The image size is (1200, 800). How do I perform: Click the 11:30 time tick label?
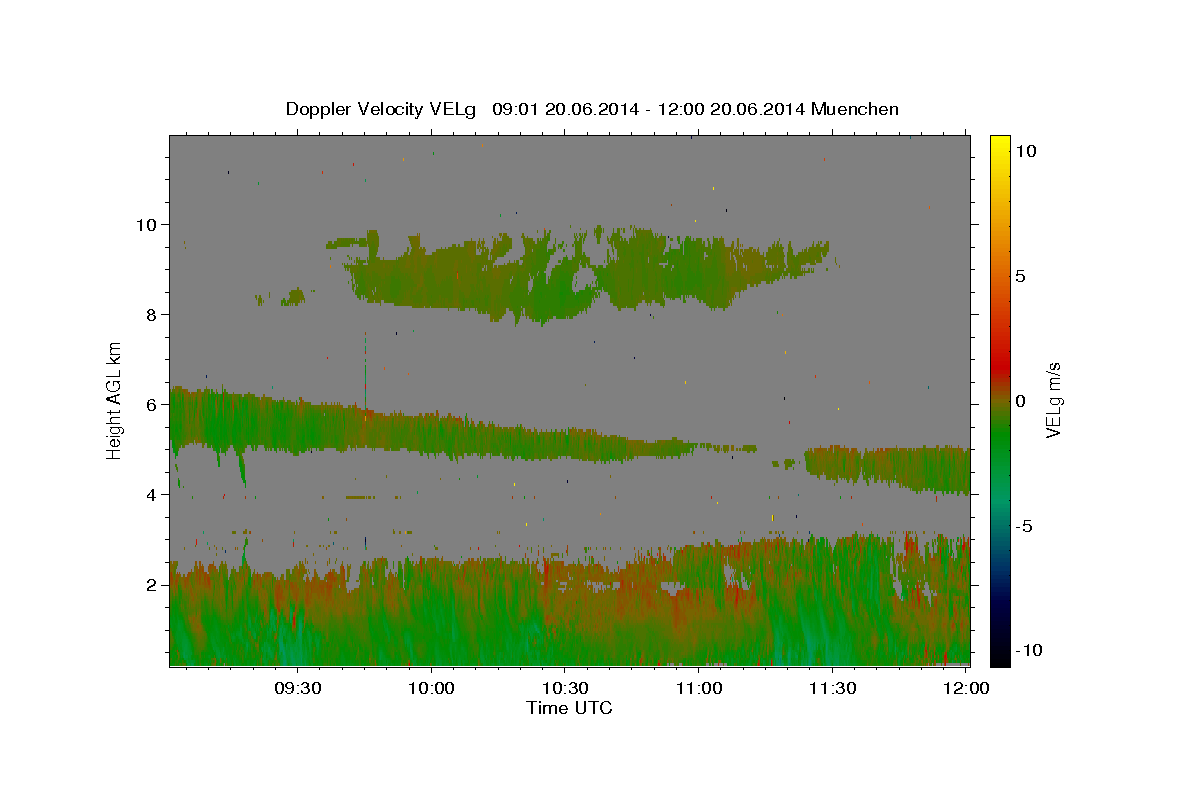[x=832, y=688]
